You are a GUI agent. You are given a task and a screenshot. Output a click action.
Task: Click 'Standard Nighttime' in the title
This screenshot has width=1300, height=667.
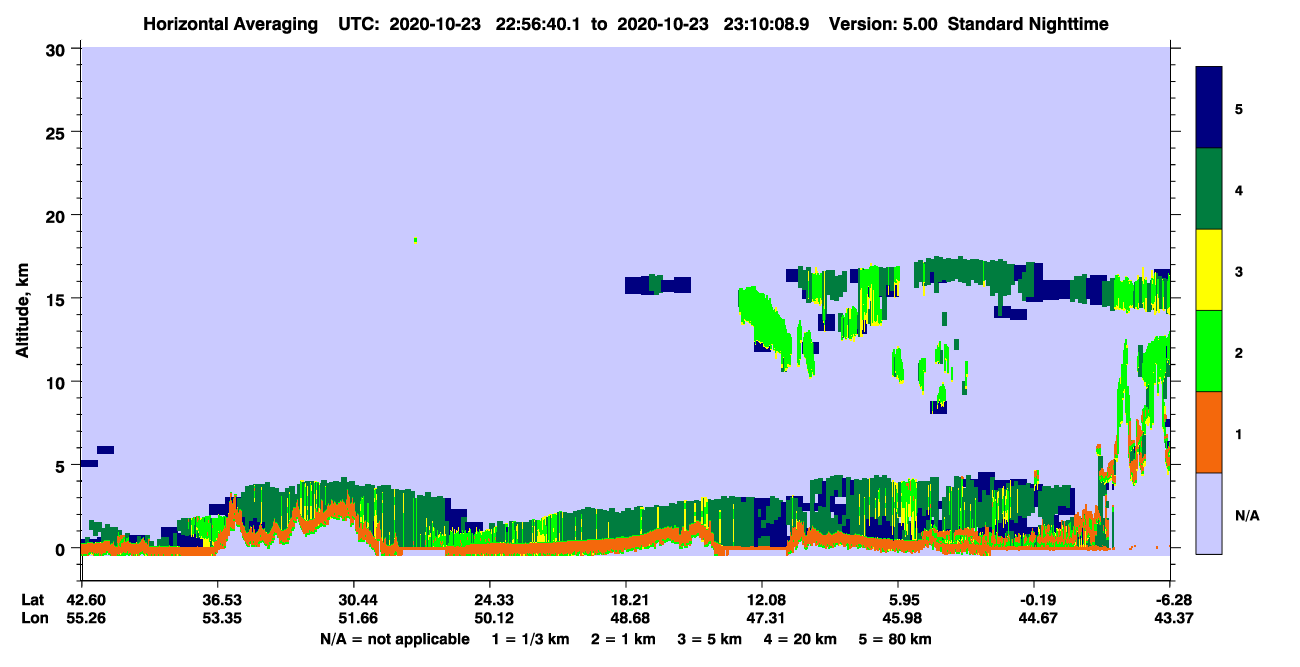[1028, 23]
